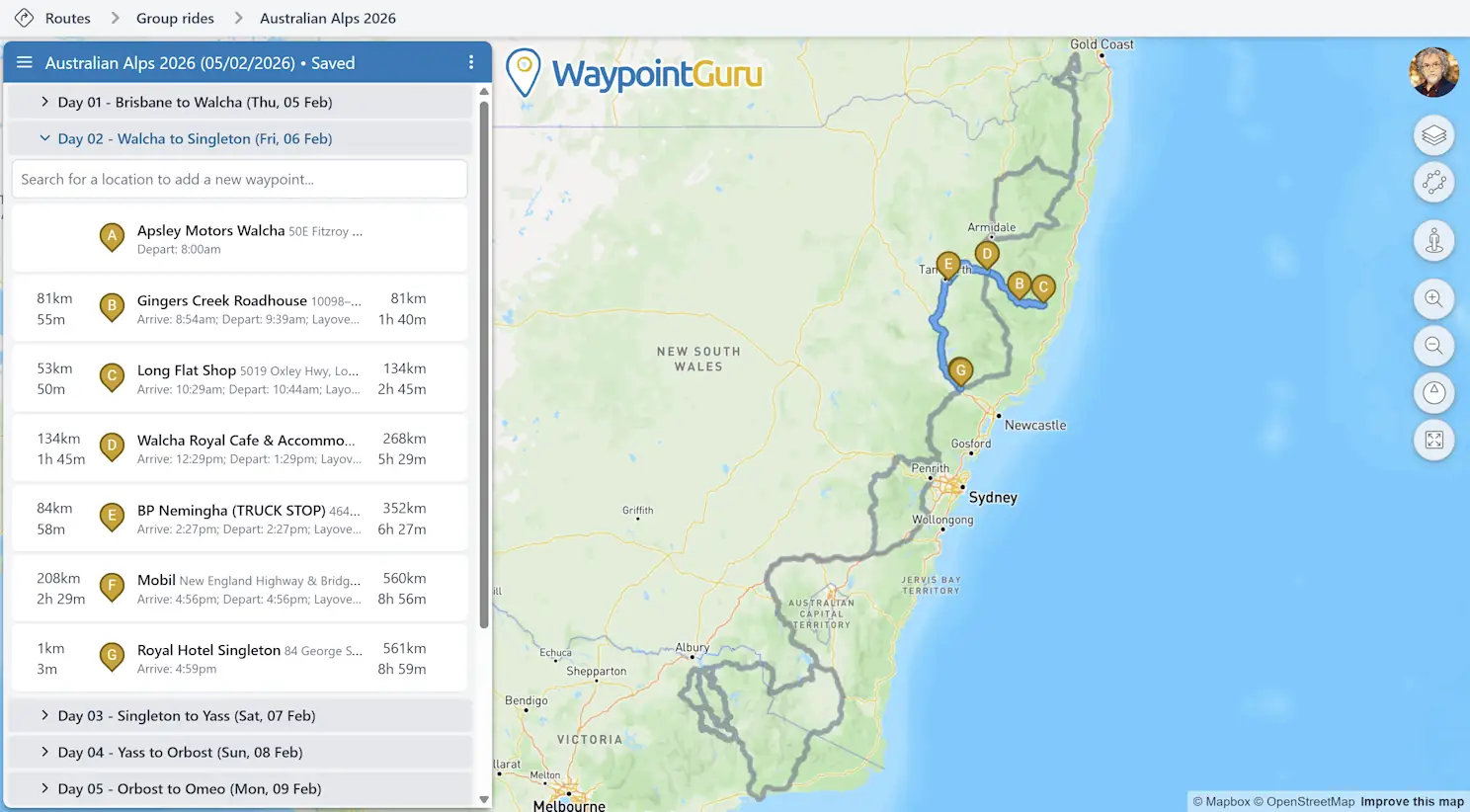Viewport: 1470px width, 812px height.
Task: Click Improve this map link
Action: click(1412, 801)
